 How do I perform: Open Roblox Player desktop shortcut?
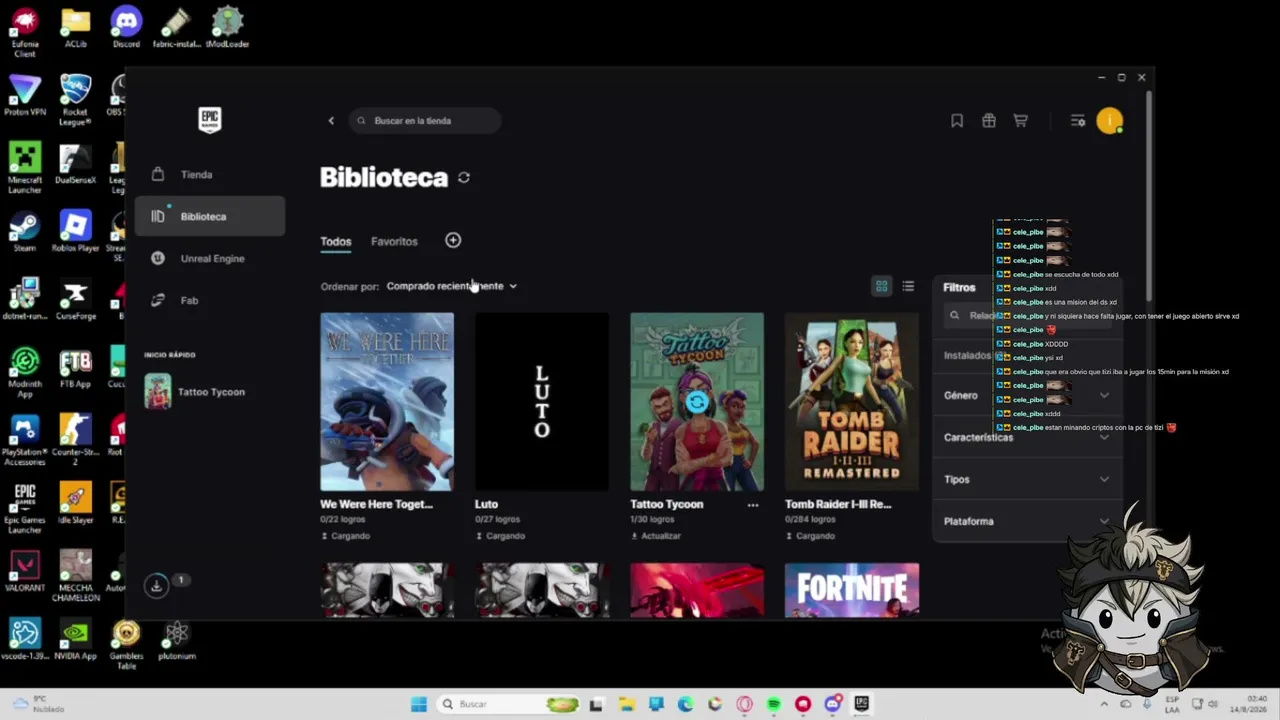(75, 231)
